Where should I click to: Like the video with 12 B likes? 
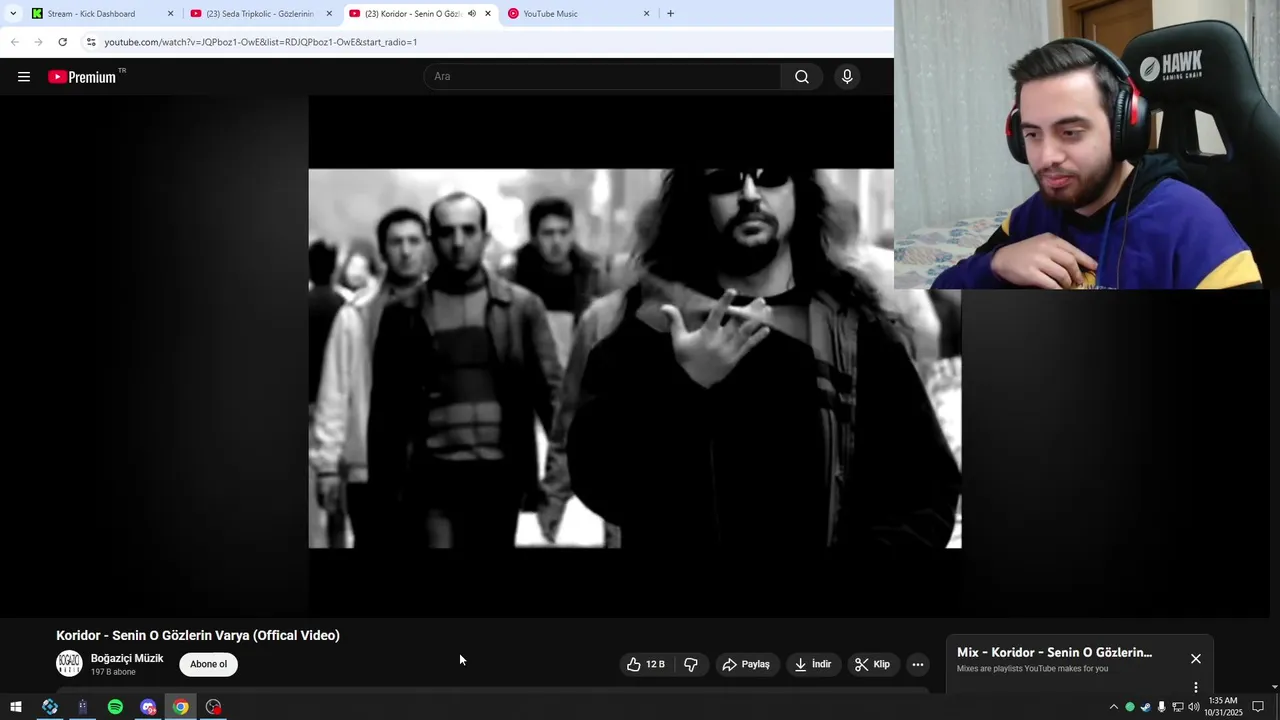coord(646,664)
